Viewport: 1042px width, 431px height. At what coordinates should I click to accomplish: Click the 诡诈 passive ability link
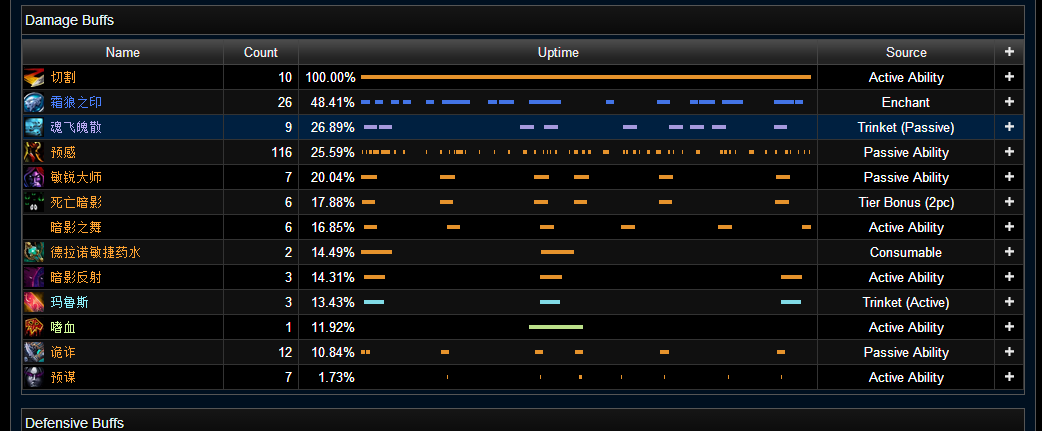[63, 352]
